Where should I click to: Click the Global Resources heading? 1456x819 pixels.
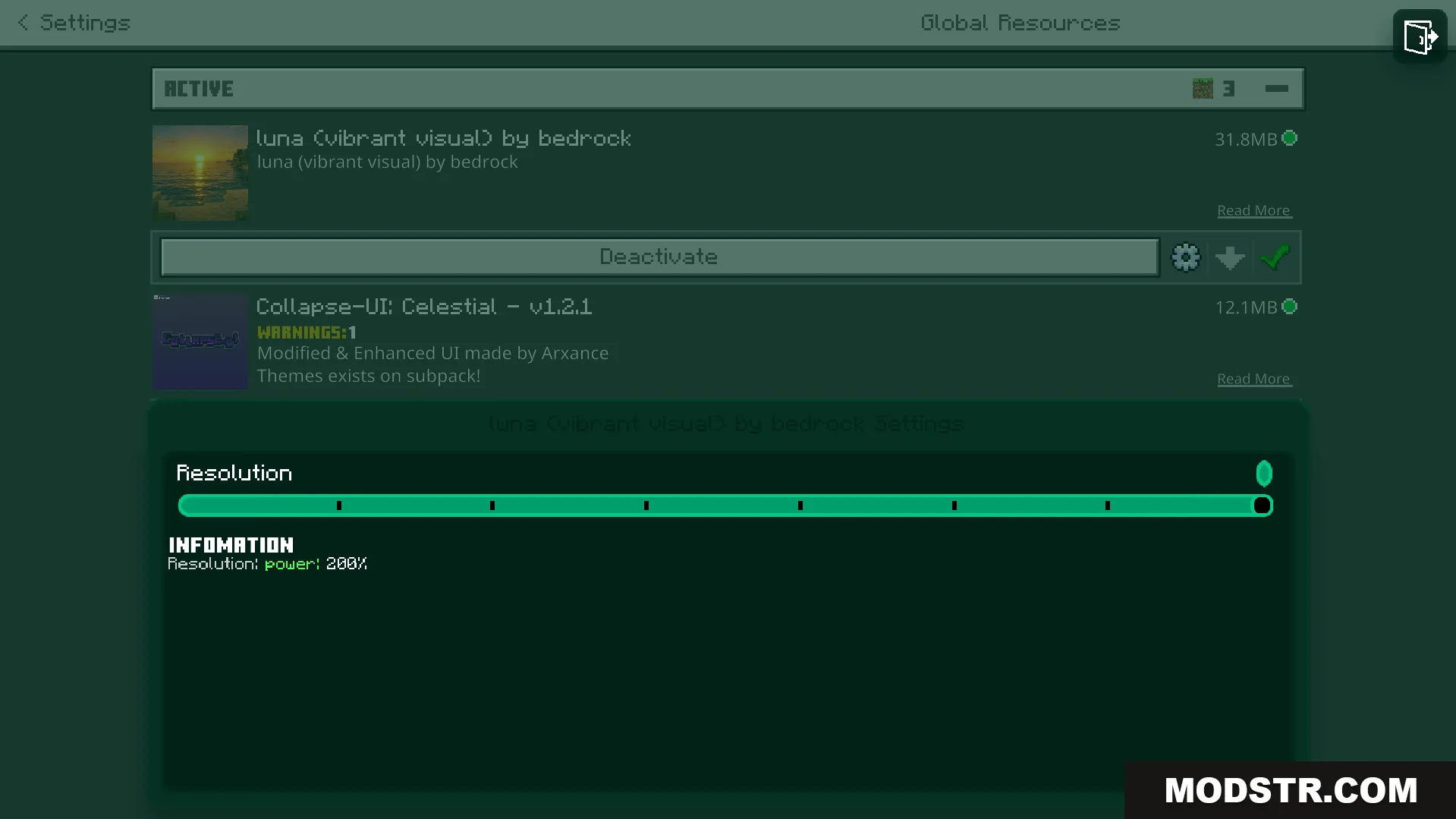click(1020, 23)
